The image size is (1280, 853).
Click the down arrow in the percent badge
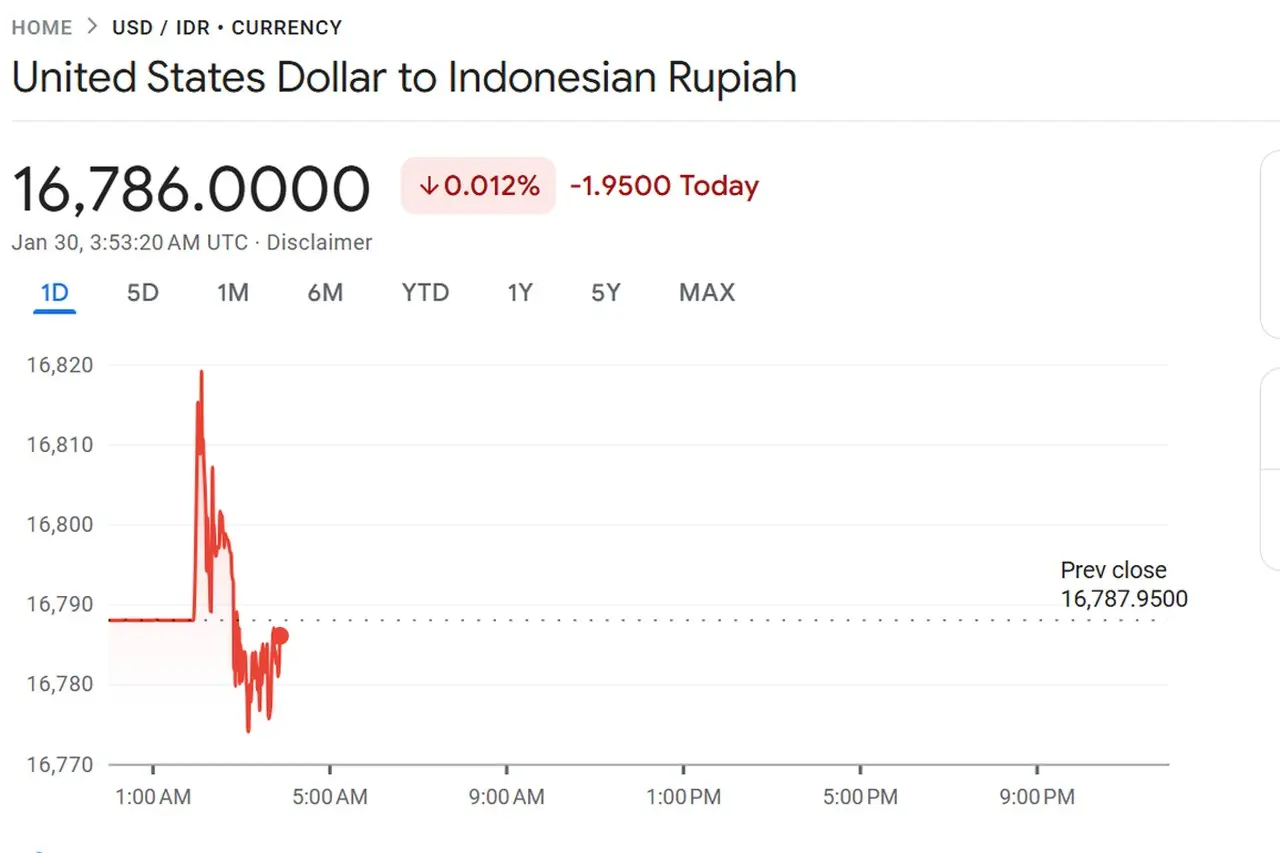coord(430,186)
